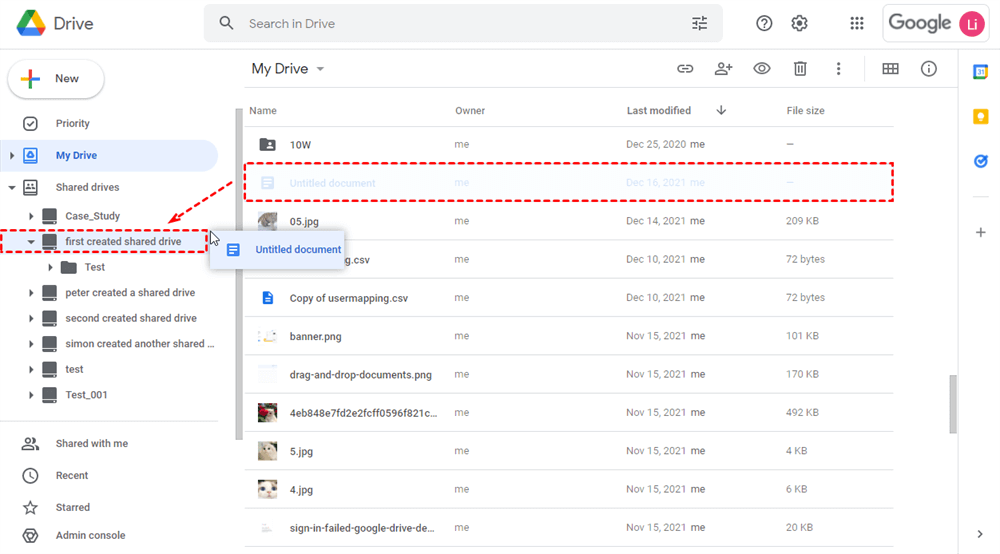
Task: Expand the Case_Study shared drive
Action: click(x=32, y=216)
